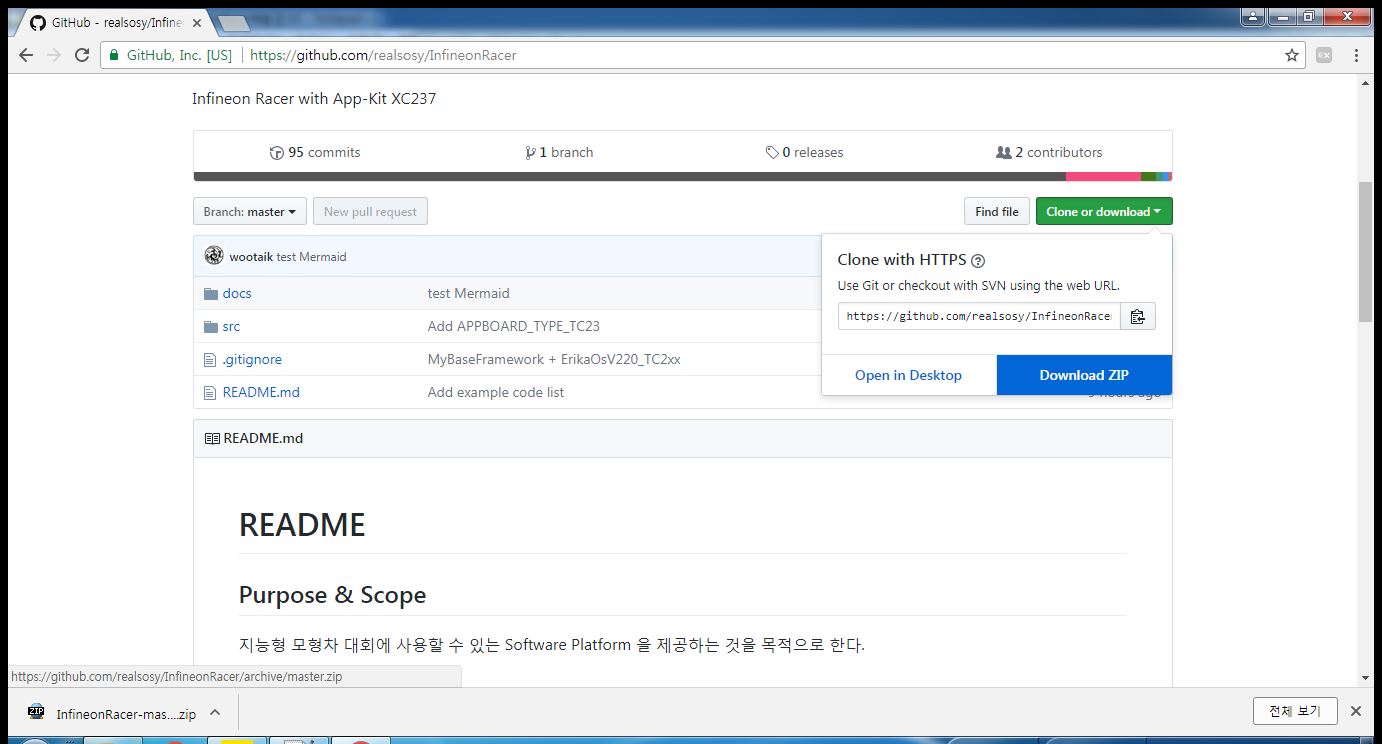Click the wootaik author link
The height and width of the screenshot is (744, 1382).
251,257
